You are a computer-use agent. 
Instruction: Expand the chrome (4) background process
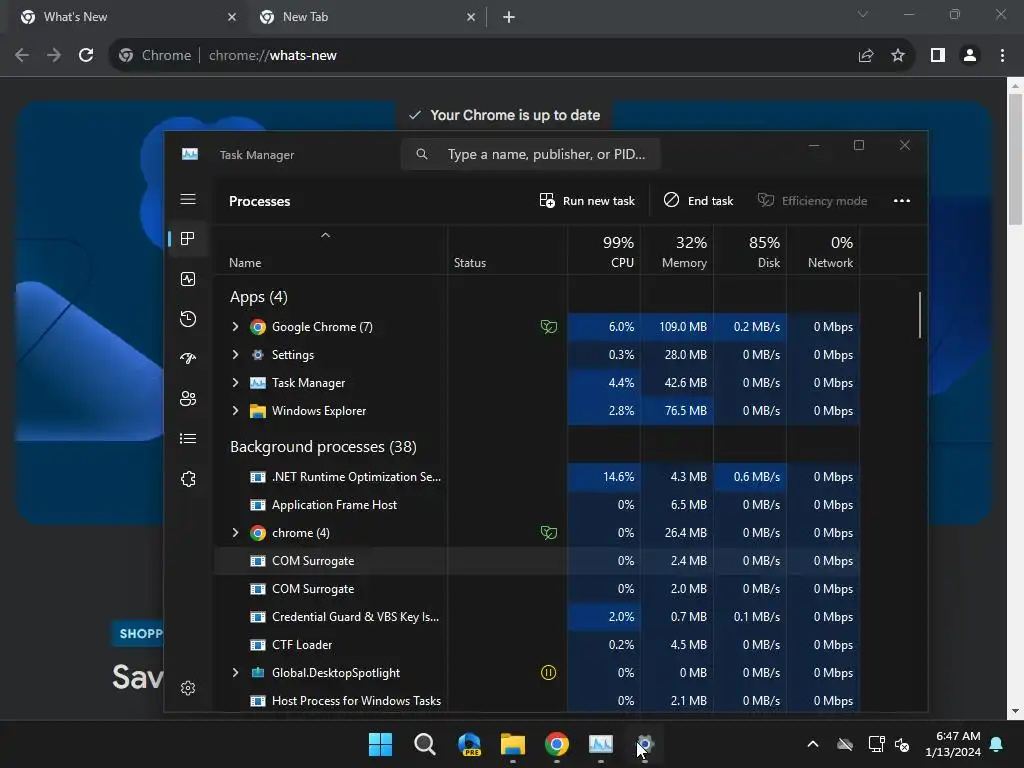pyautogui.click(x=236, y=533)
